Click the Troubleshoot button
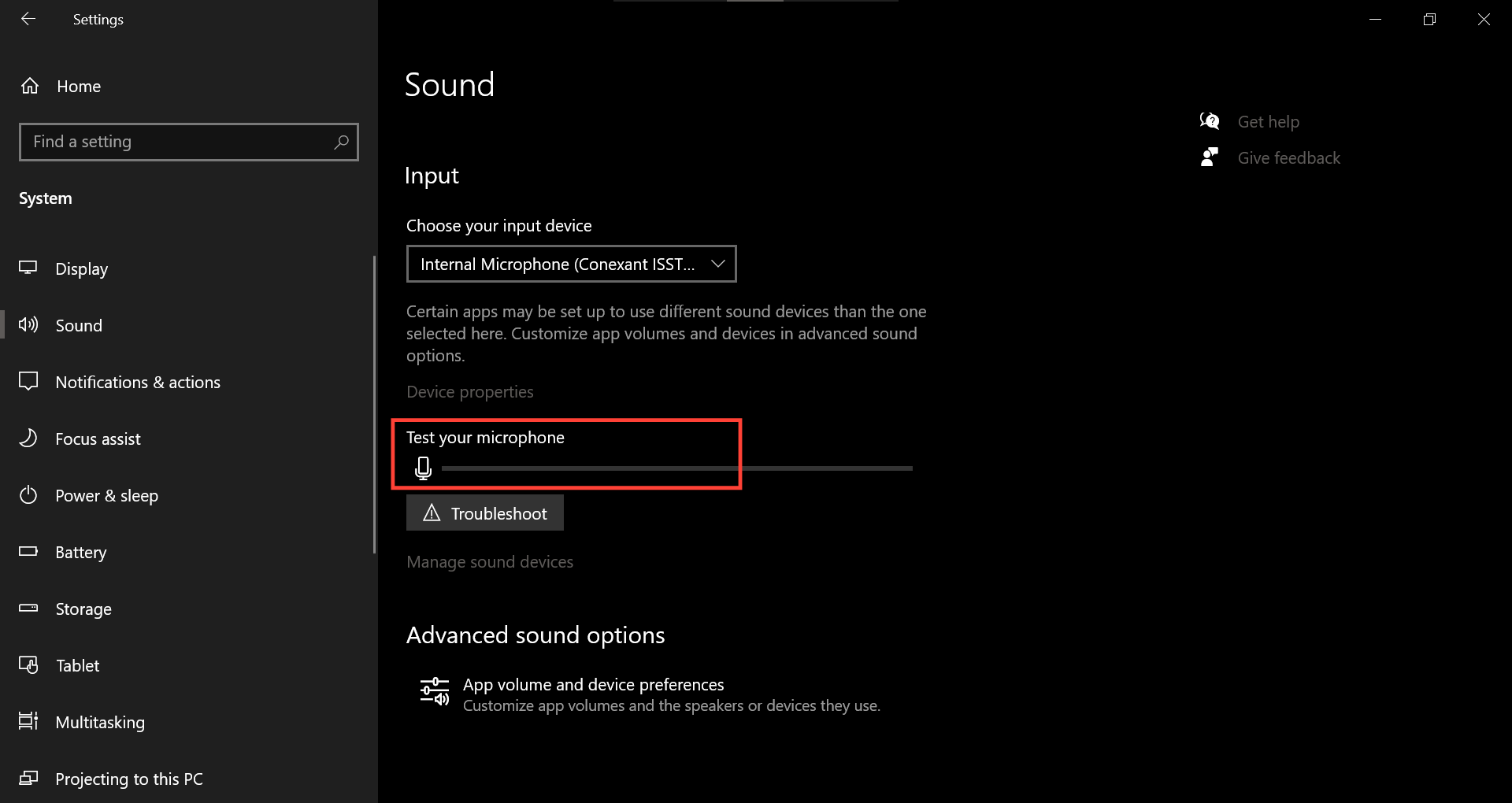This screenshot has width=1512, height=803. click(484, 513)
